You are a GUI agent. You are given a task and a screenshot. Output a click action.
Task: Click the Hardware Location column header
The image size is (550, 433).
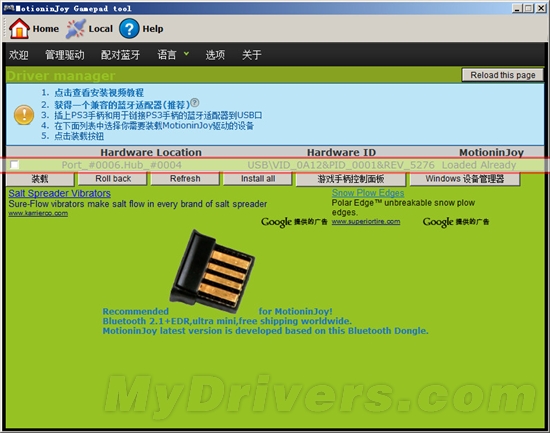[151, 152]
